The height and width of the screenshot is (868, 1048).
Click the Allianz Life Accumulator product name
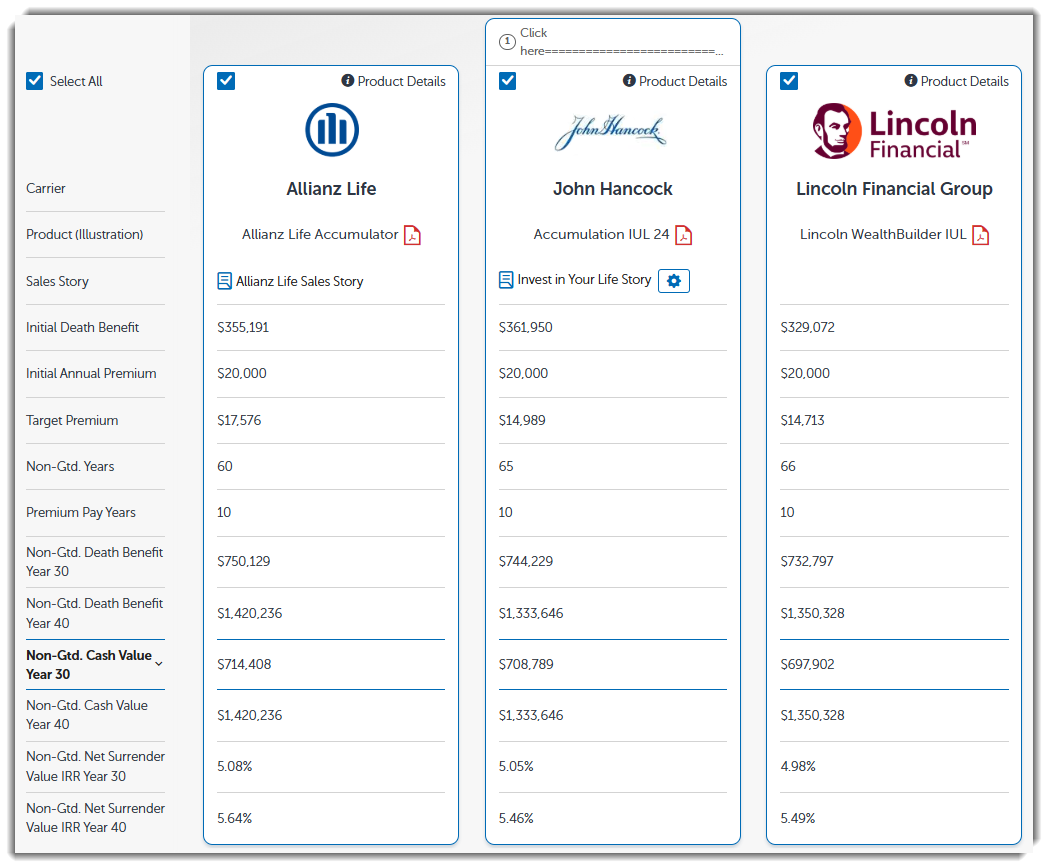pos(320,235)
